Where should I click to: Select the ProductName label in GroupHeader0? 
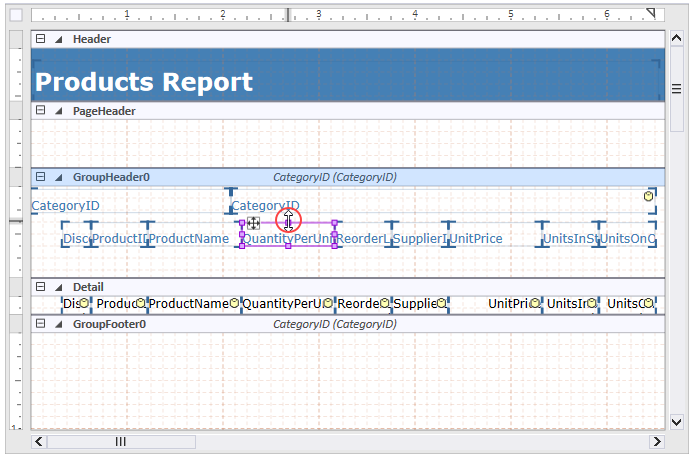tap(189, 239)
